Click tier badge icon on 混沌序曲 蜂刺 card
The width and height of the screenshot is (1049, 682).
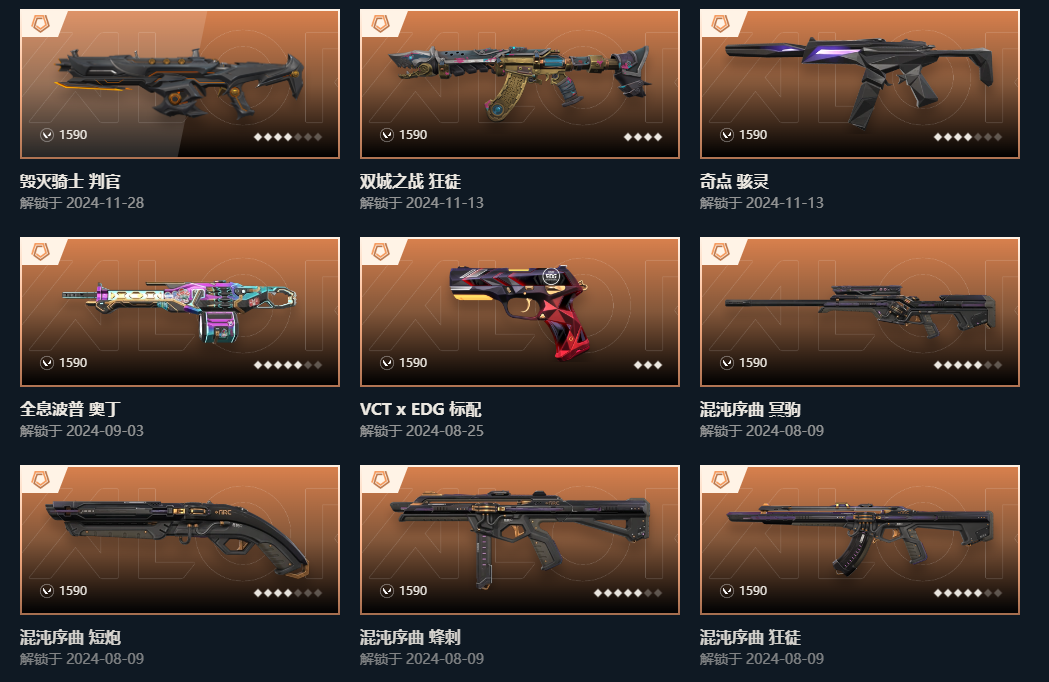(x=380, y=481)
